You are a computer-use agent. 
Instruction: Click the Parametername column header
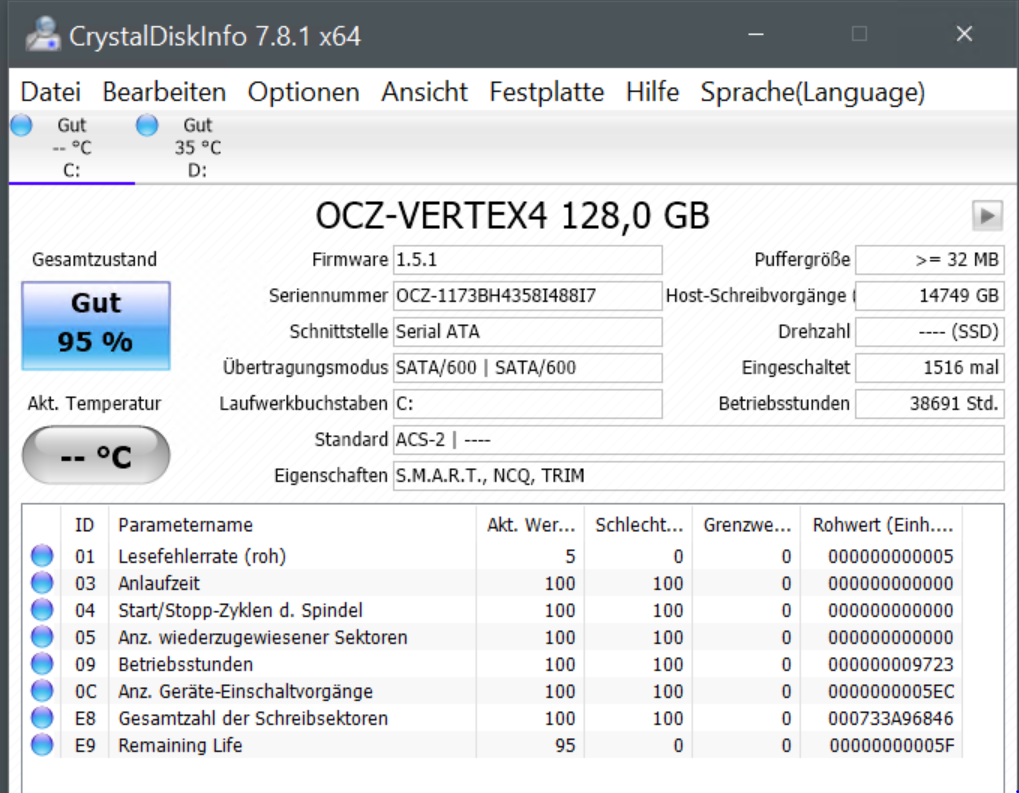pos(292,525)
